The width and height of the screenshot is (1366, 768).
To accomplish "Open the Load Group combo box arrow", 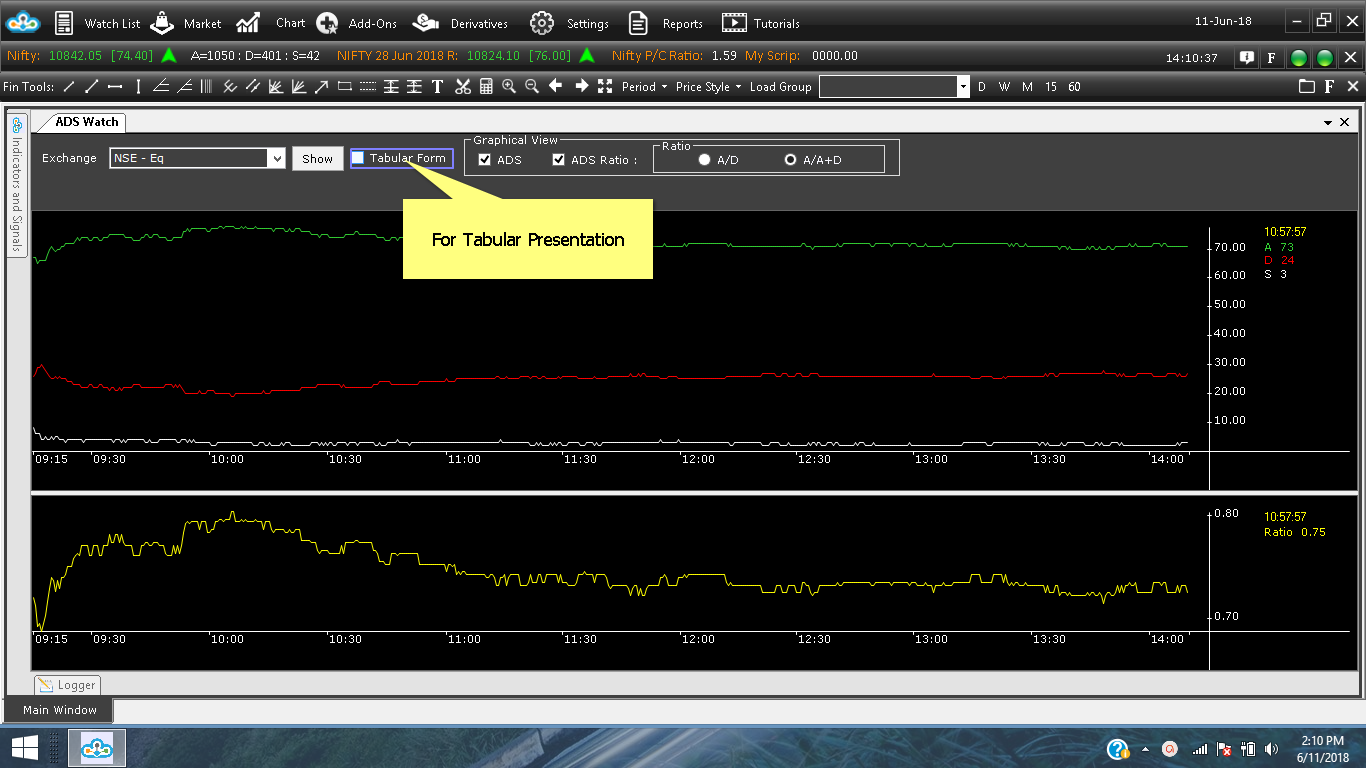I will click(964, 87).
